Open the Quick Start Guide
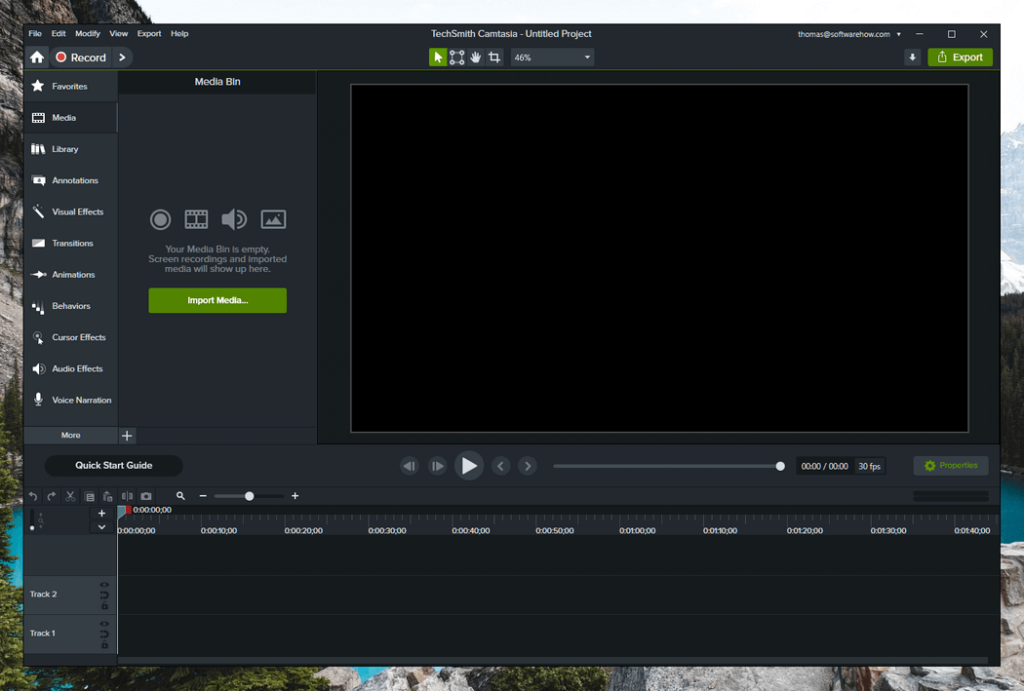Viewport: 1024px width, 691px height. pos(114,466)
